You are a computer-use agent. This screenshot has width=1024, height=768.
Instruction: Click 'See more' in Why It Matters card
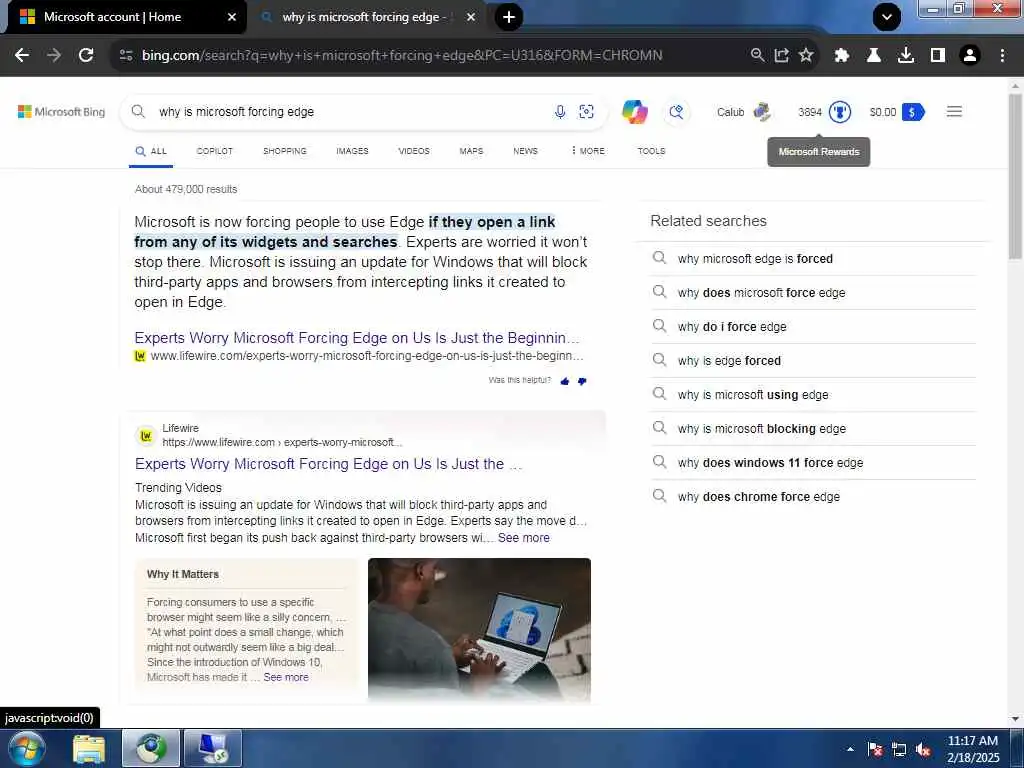285,677
